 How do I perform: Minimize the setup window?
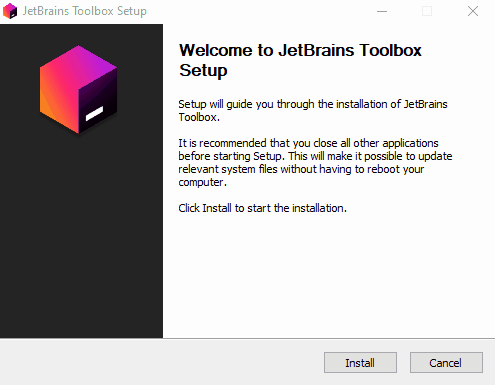[x=382, y=11]
